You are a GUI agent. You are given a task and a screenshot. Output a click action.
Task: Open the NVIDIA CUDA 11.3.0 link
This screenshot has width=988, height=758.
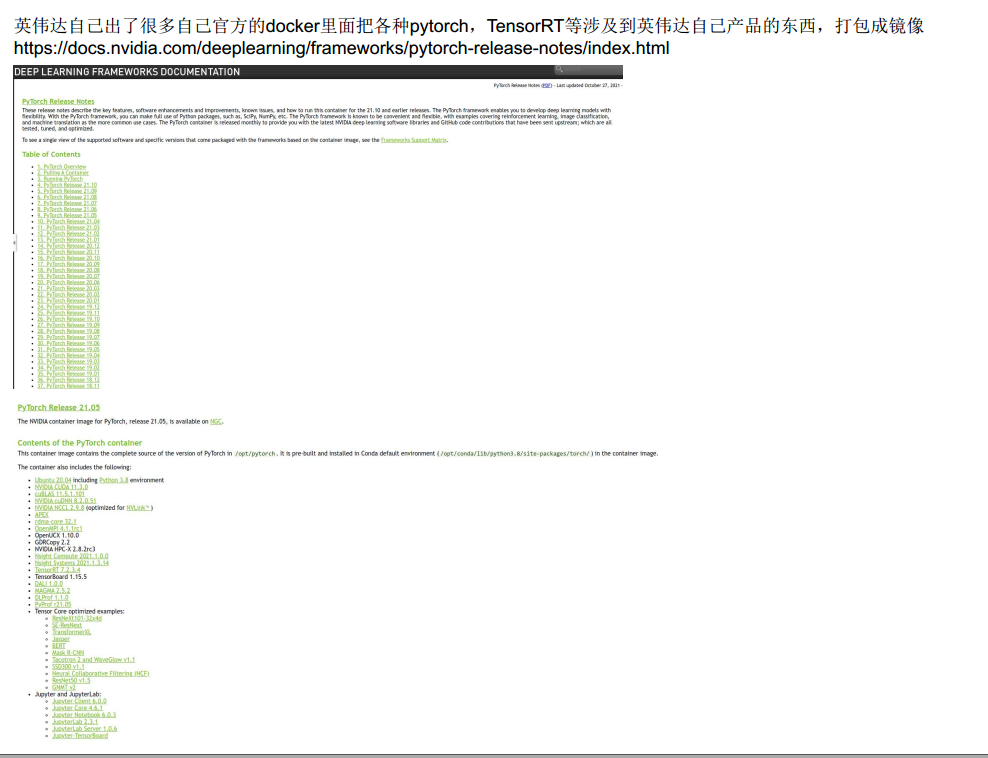pyautogui.click(x=61, y=487)
